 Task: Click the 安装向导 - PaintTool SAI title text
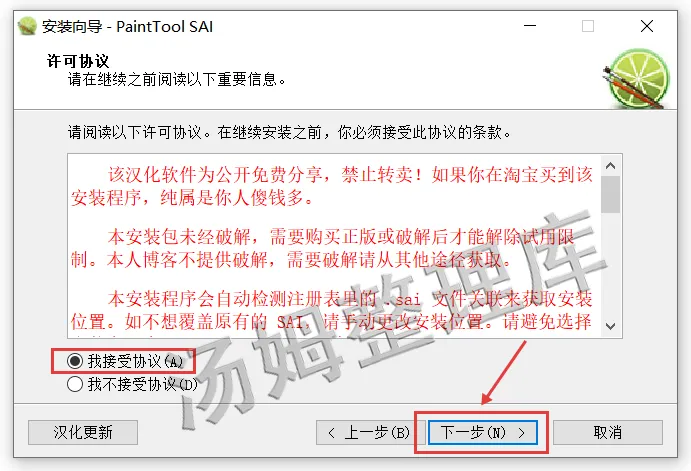(x=127, y=26)
